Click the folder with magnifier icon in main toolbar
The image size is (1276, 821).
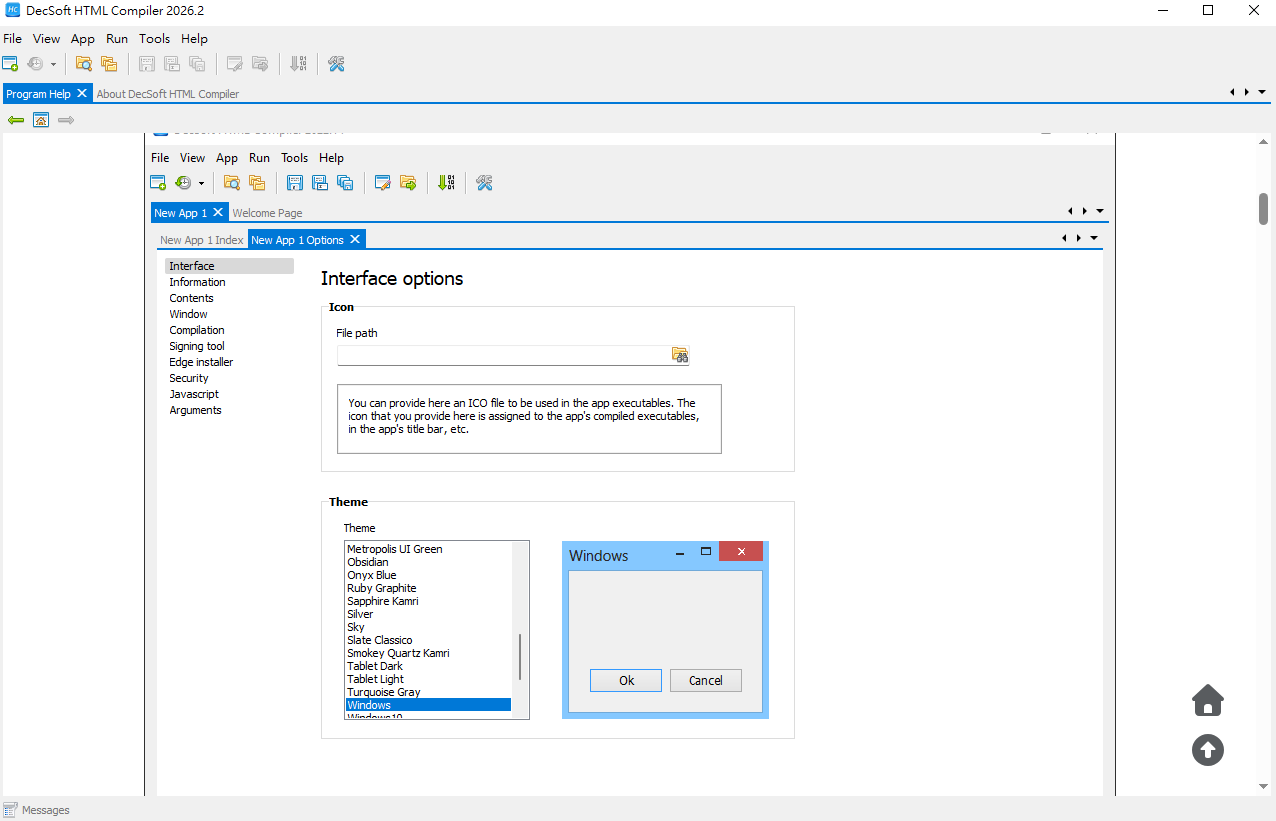pos(84,64)
